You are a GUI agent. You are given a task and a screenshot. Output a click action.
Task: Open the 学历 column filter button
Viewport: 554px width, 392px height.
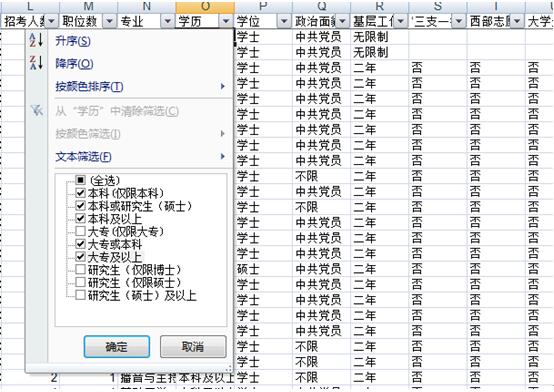pyautogui.click(x=225, y=22)
